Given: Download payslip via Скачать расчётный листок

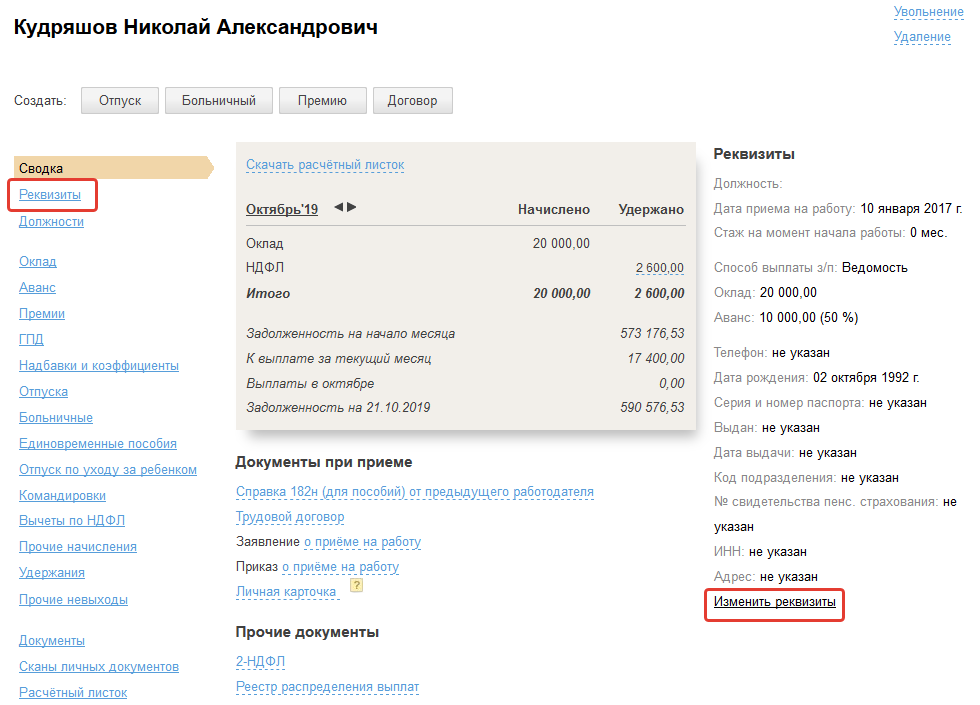Looking at the screenshot, I should pos(325,164).
